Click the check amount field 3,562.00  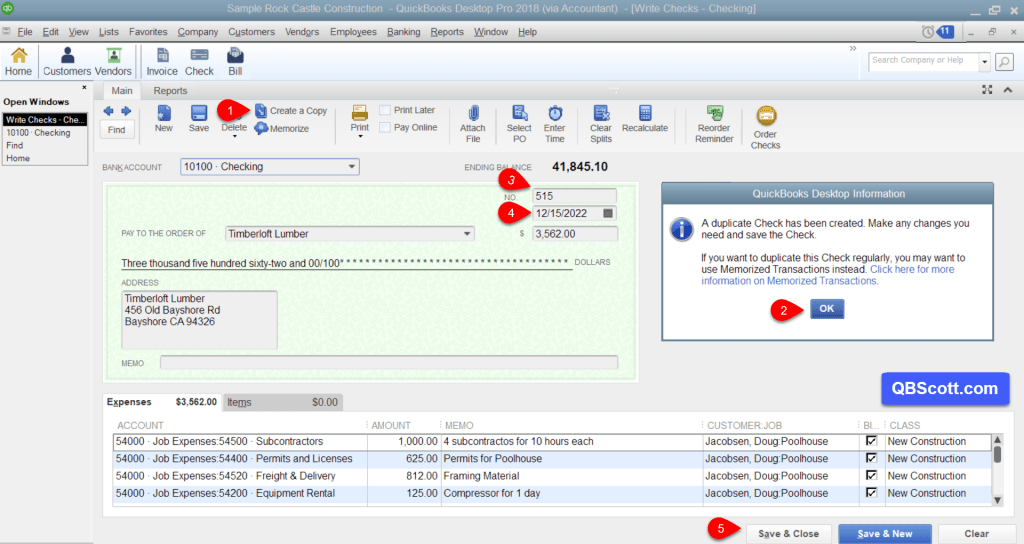[575, 234]
